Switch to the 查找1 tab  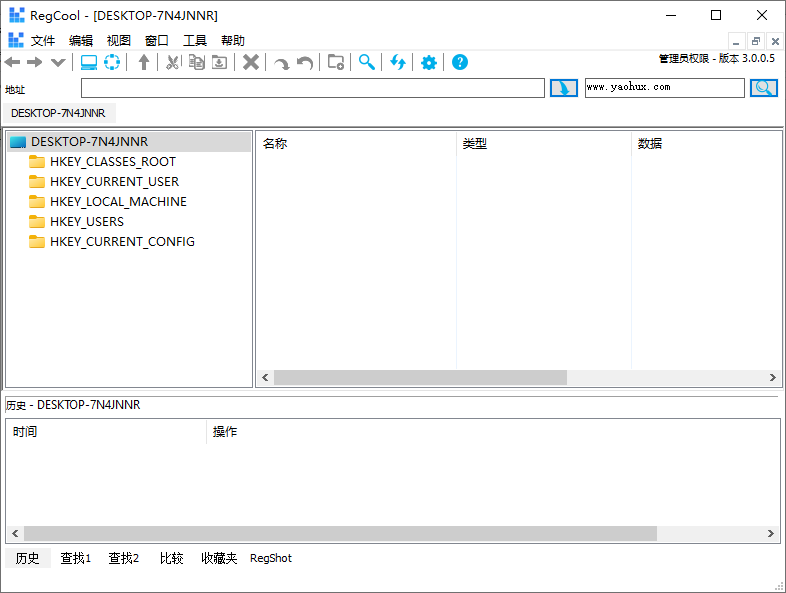(76, 558)
